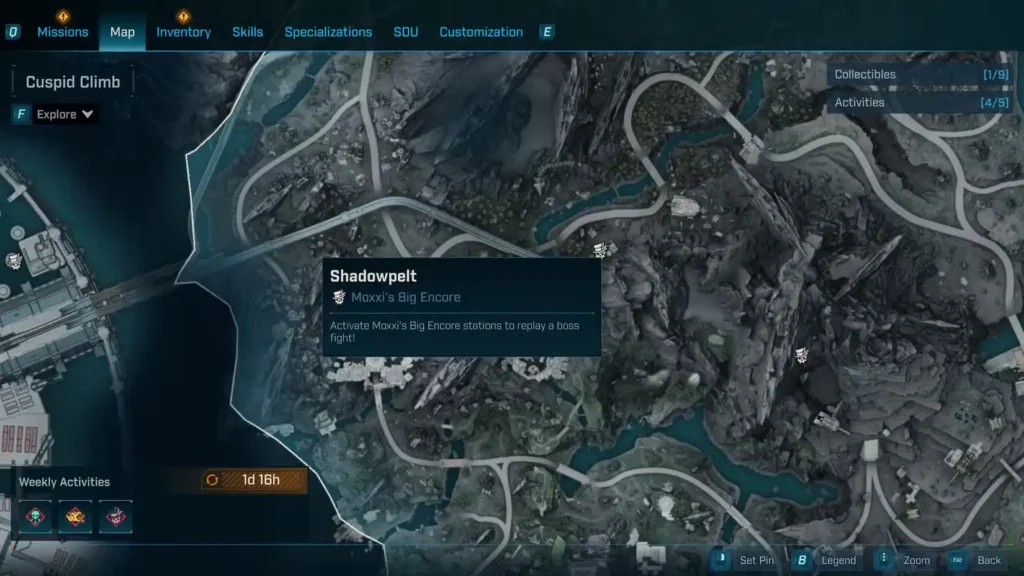Click Back to close the map

989,560
